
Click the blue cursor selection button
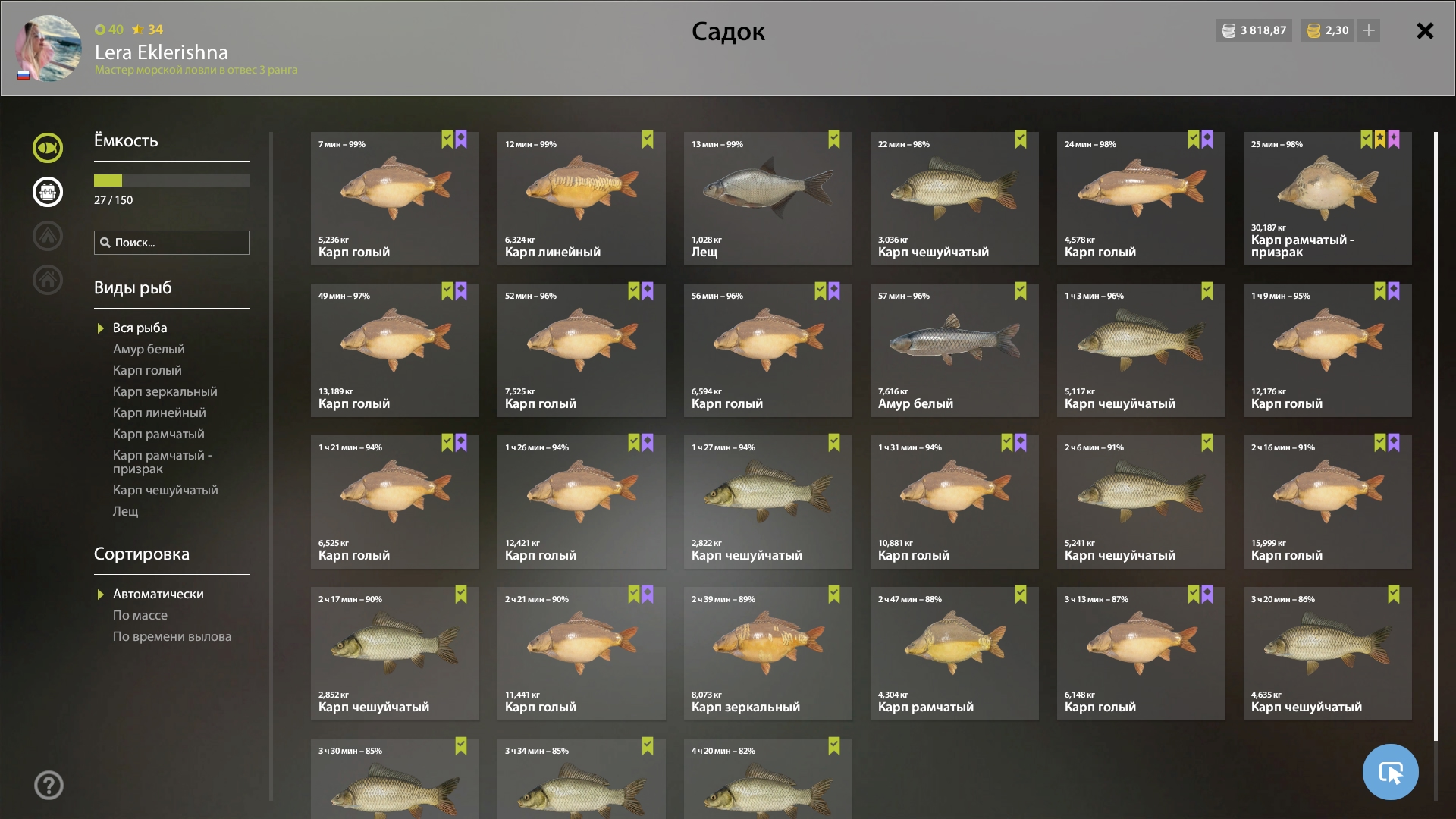coord(1390,772)
